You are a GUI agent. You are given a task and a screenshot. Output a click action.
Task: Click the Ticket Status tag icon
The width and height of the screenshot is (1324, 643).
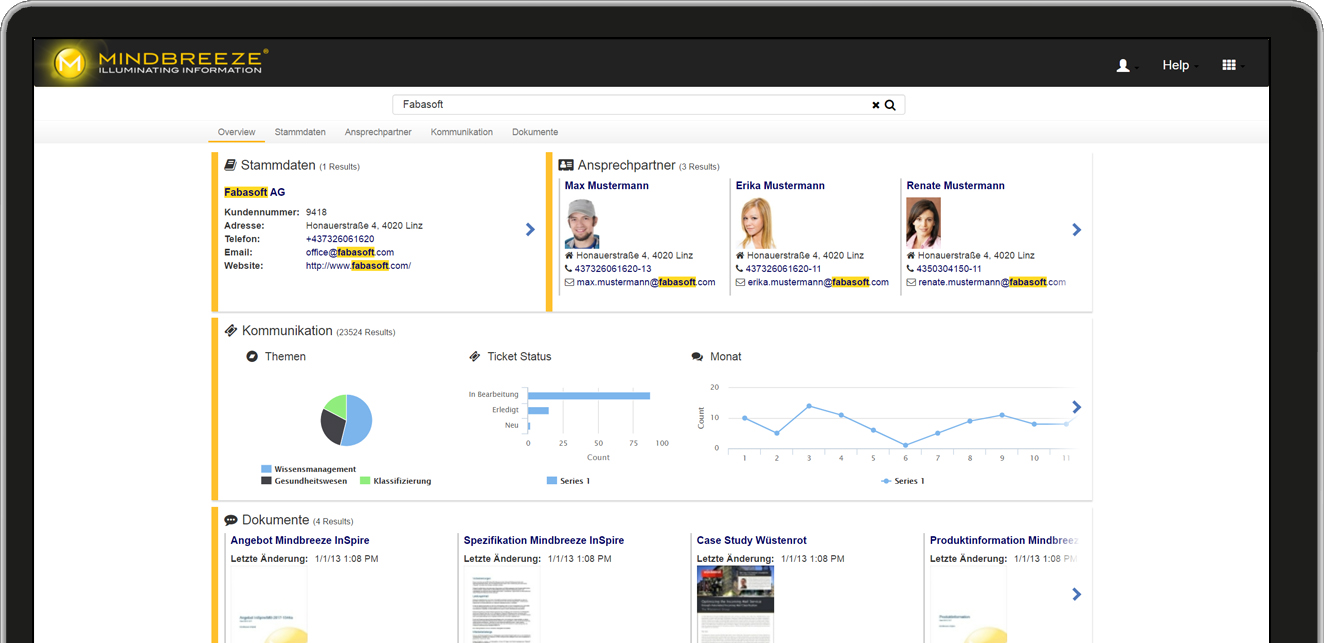click(475, 356)
